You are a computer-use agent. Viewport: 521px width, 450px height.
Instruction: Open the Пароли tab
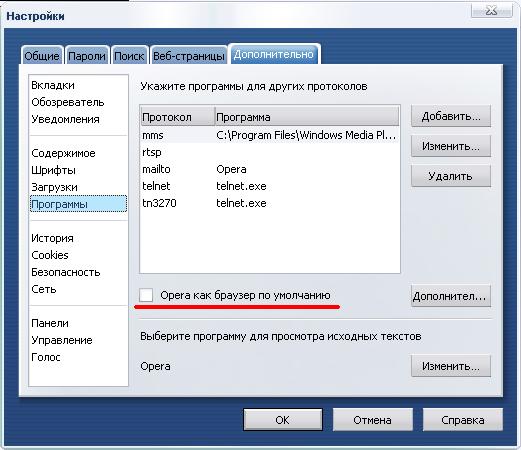click(x=87, y=55)
